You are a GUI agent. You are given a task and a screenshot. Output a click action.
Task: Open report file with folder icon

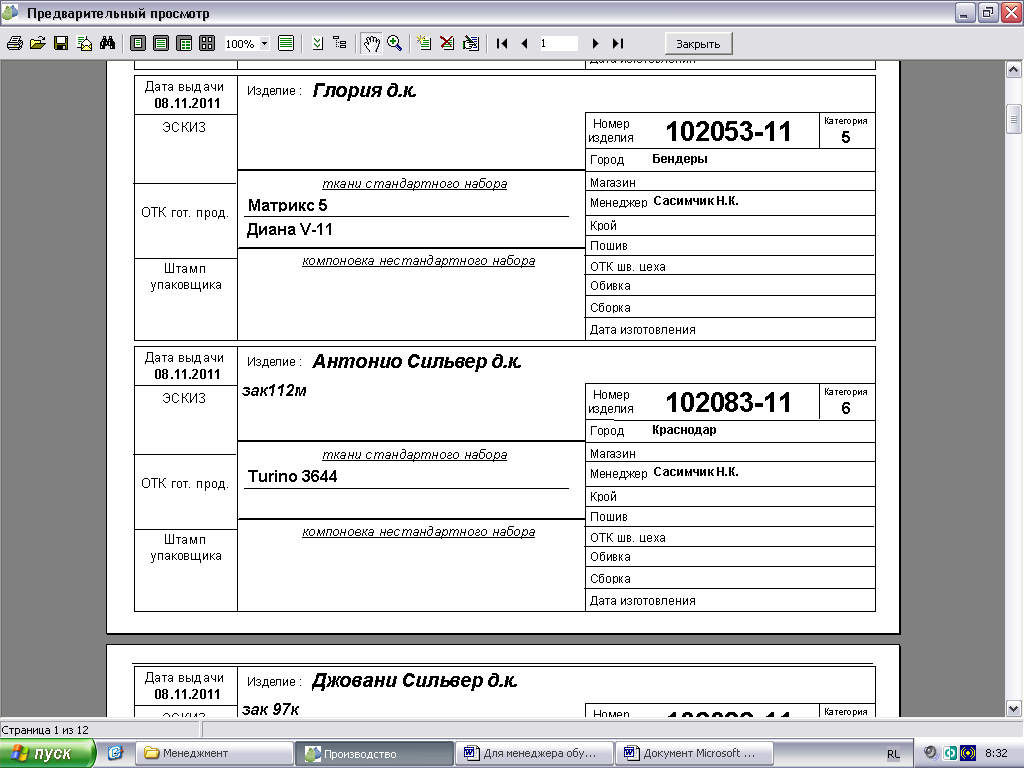tap(38, 43)
